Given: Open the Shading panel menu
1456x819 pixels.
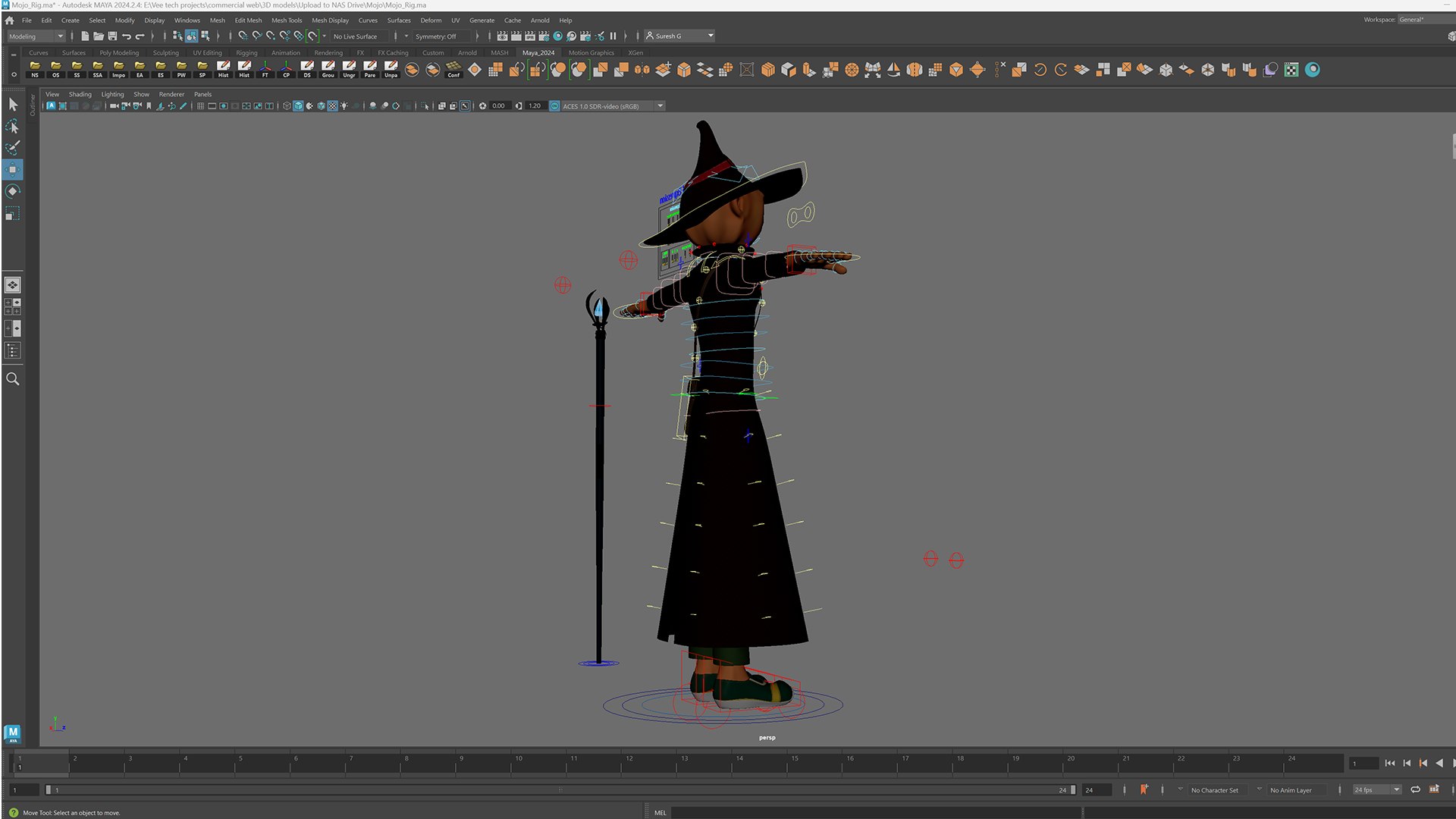Looking at the screenshot, I should click(80, 94).
